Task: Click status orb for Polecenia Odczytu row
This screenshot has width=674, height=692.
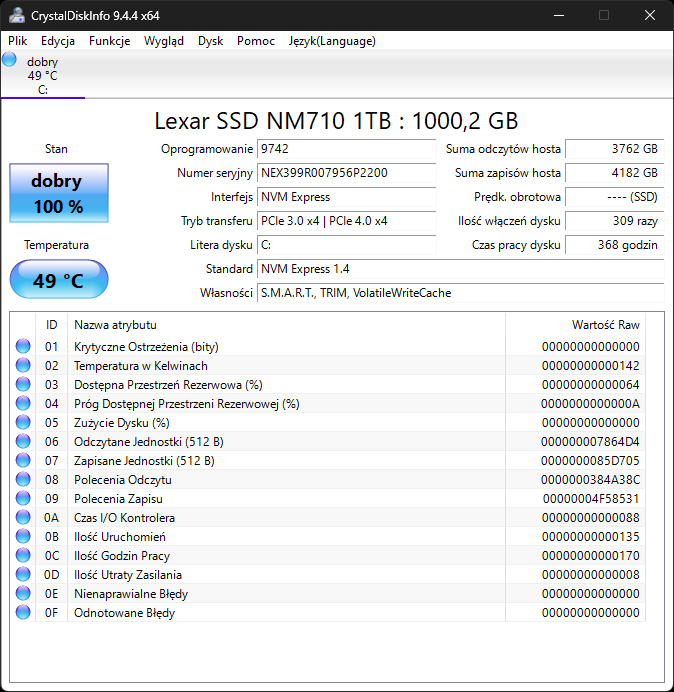Action: pos(23,480)
